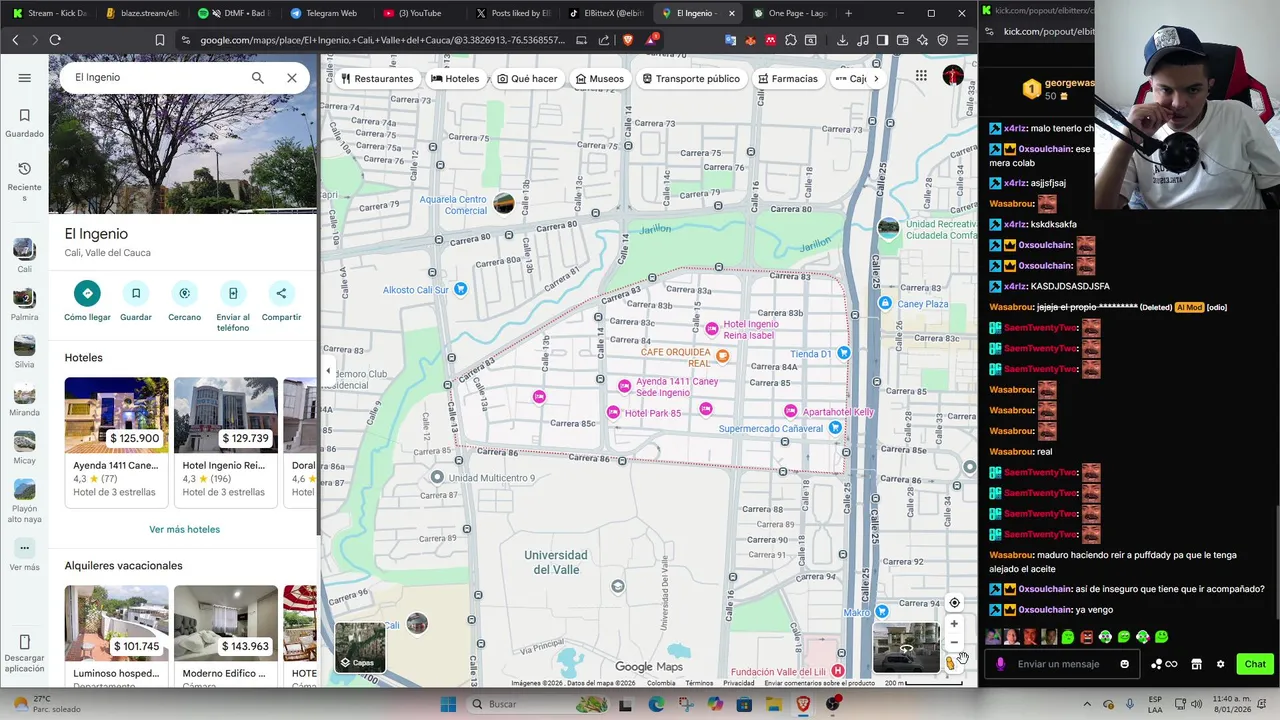Go back with the browser back arrow

[15, 40]
